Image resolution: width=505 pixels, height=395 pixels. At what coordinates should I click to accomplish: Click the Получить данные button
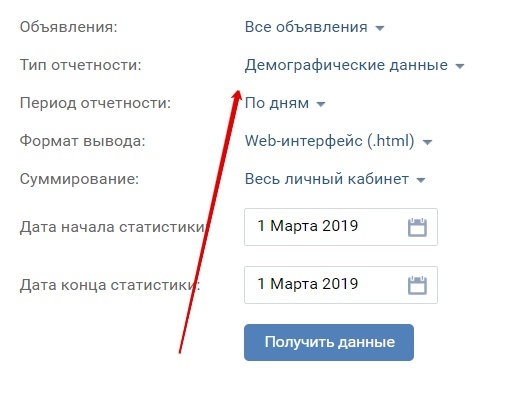329,342
